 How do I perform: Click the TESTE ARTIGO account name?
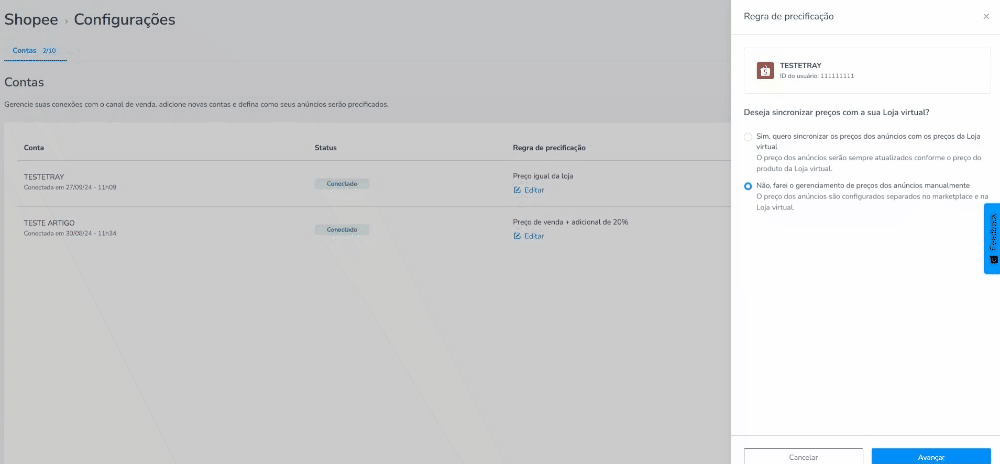pos(49,222)
